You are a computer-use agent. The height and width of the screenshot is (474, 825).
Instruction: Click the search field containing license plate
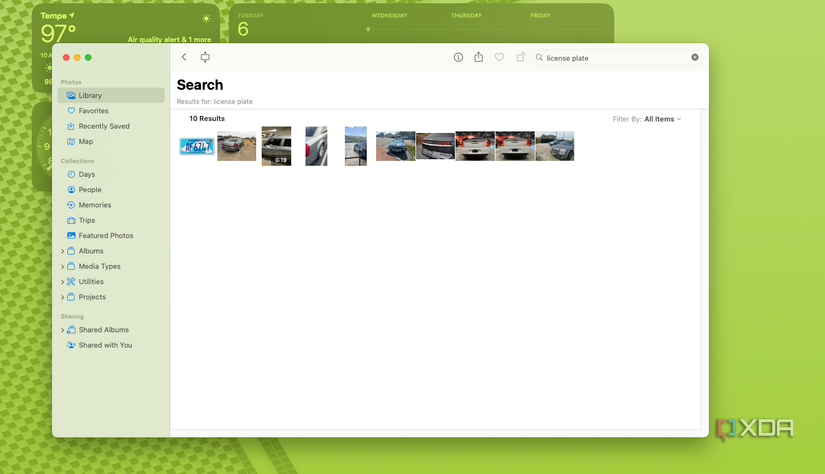pyautogui.click(x=617, y=57)
